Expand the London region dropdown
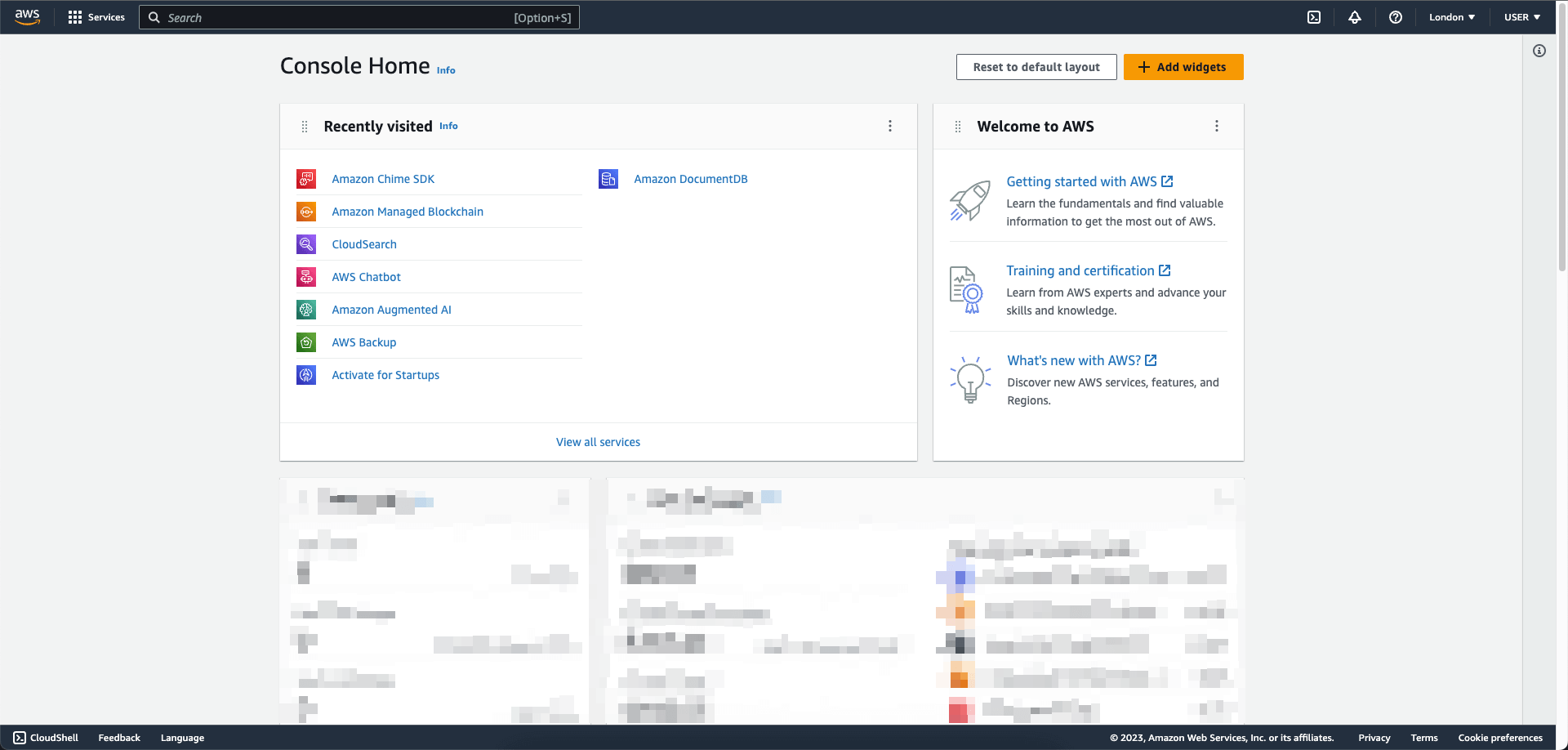 click(1452, 17)
